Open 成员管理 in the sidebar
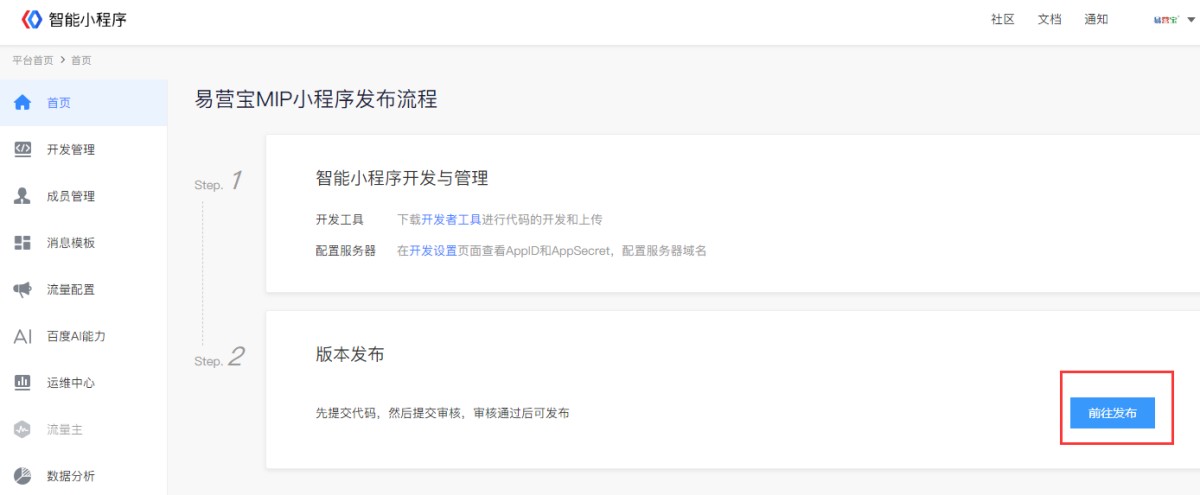Image resolution: width=1200 pixels, height=495 pixels. pyautogui.click(x=84, y=196)
